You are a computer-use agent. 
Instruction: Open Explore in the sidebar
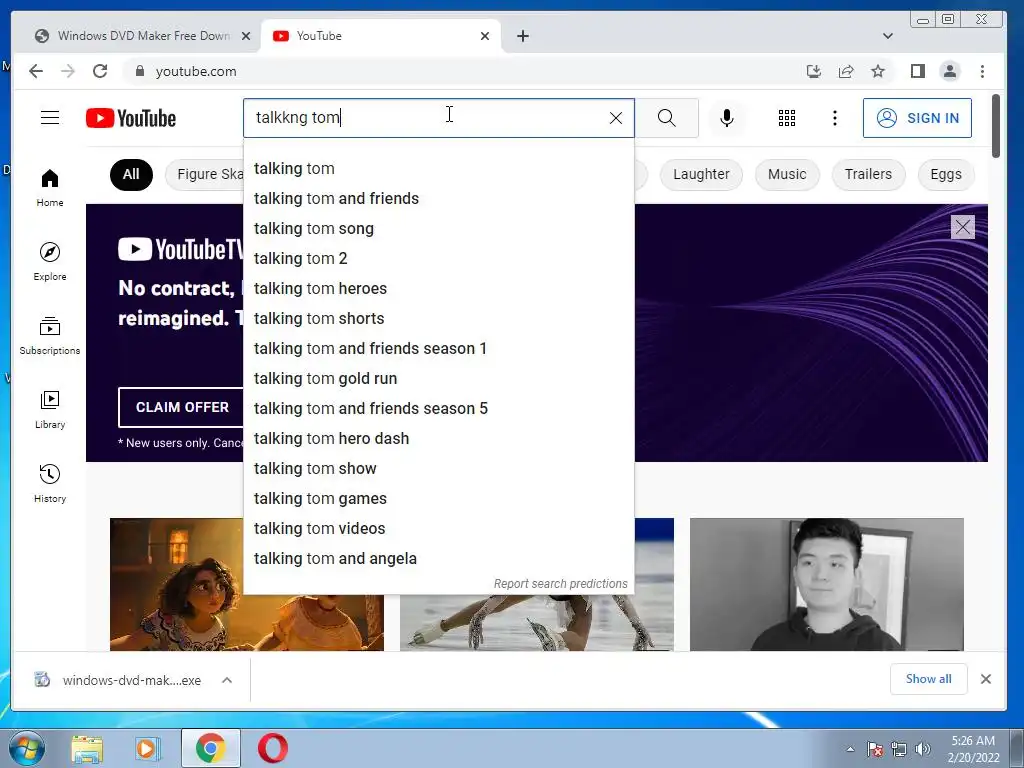click(50, 261)
